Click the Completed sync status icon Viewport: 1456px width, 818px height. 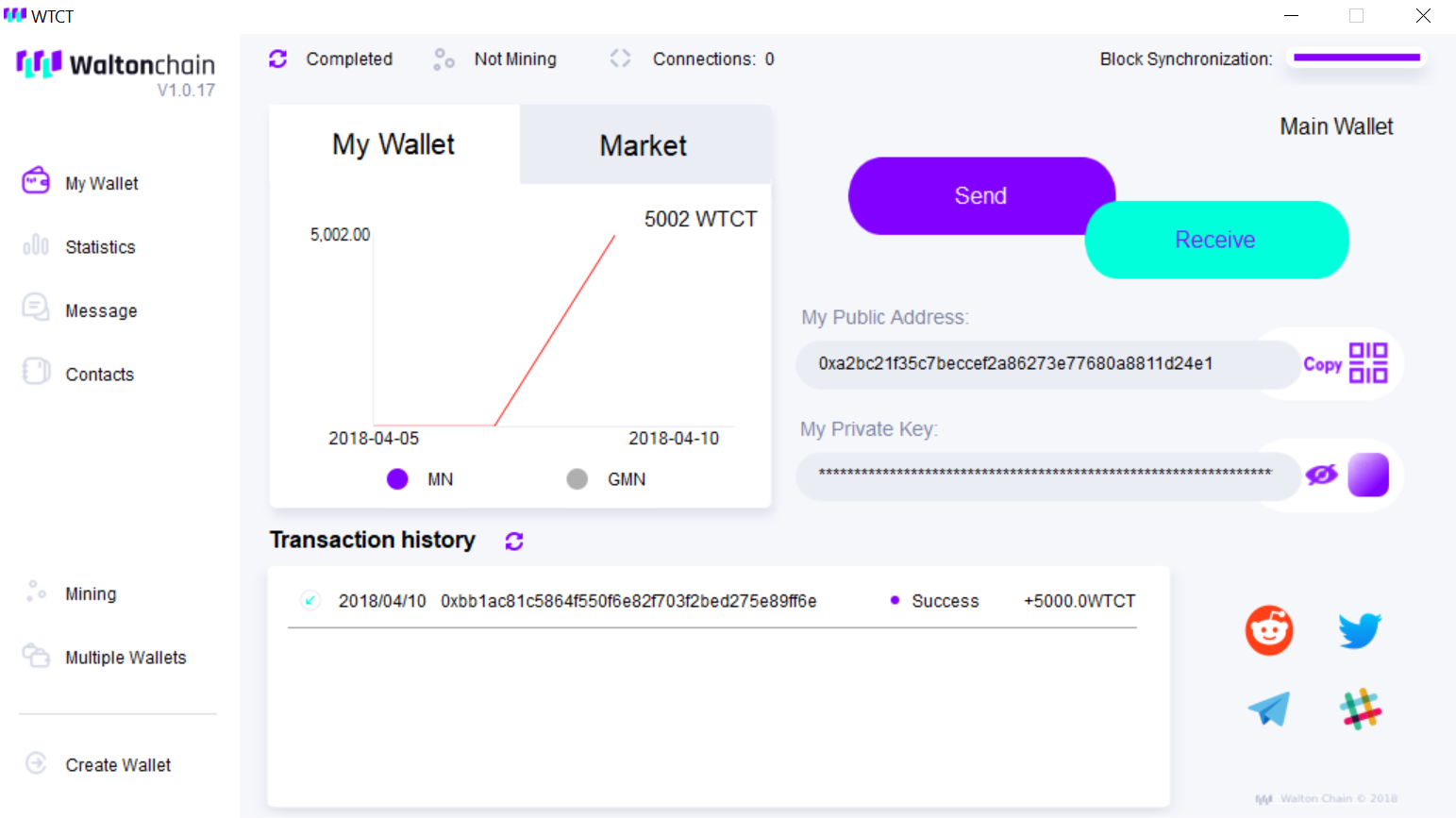tap(277, 58)
